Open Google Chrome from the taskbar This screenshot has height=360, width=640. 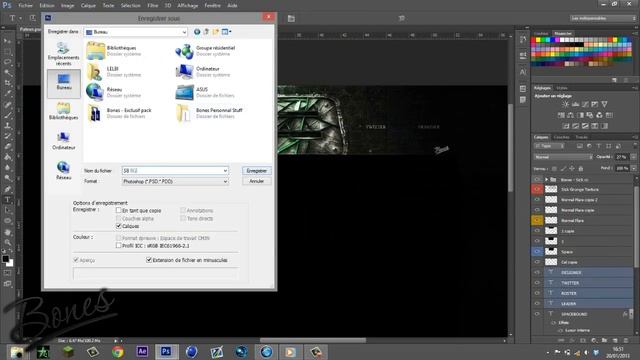click(x=118, y=351)
